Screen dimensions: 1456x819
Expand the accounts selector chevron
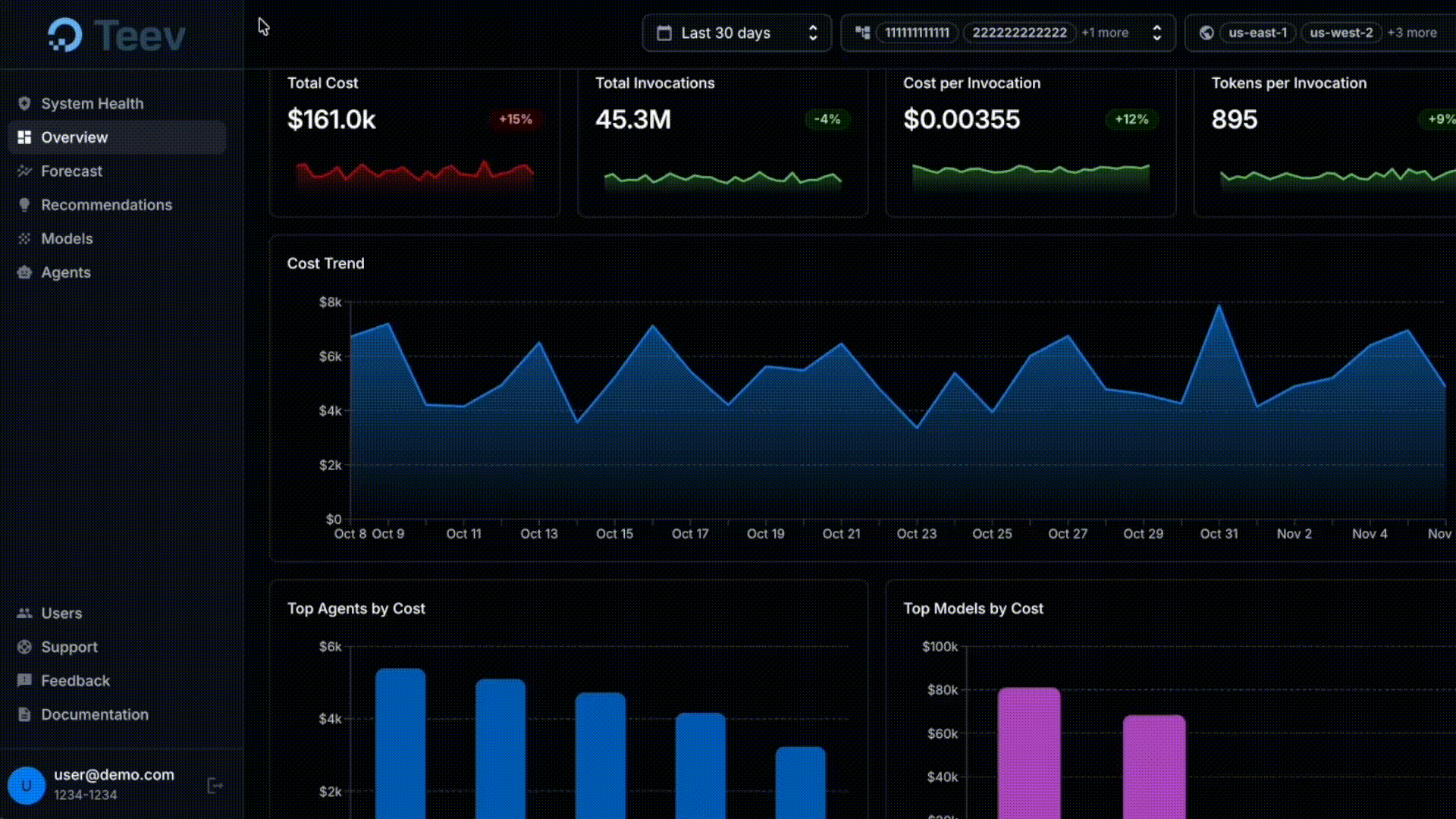tap(1156, 33)
